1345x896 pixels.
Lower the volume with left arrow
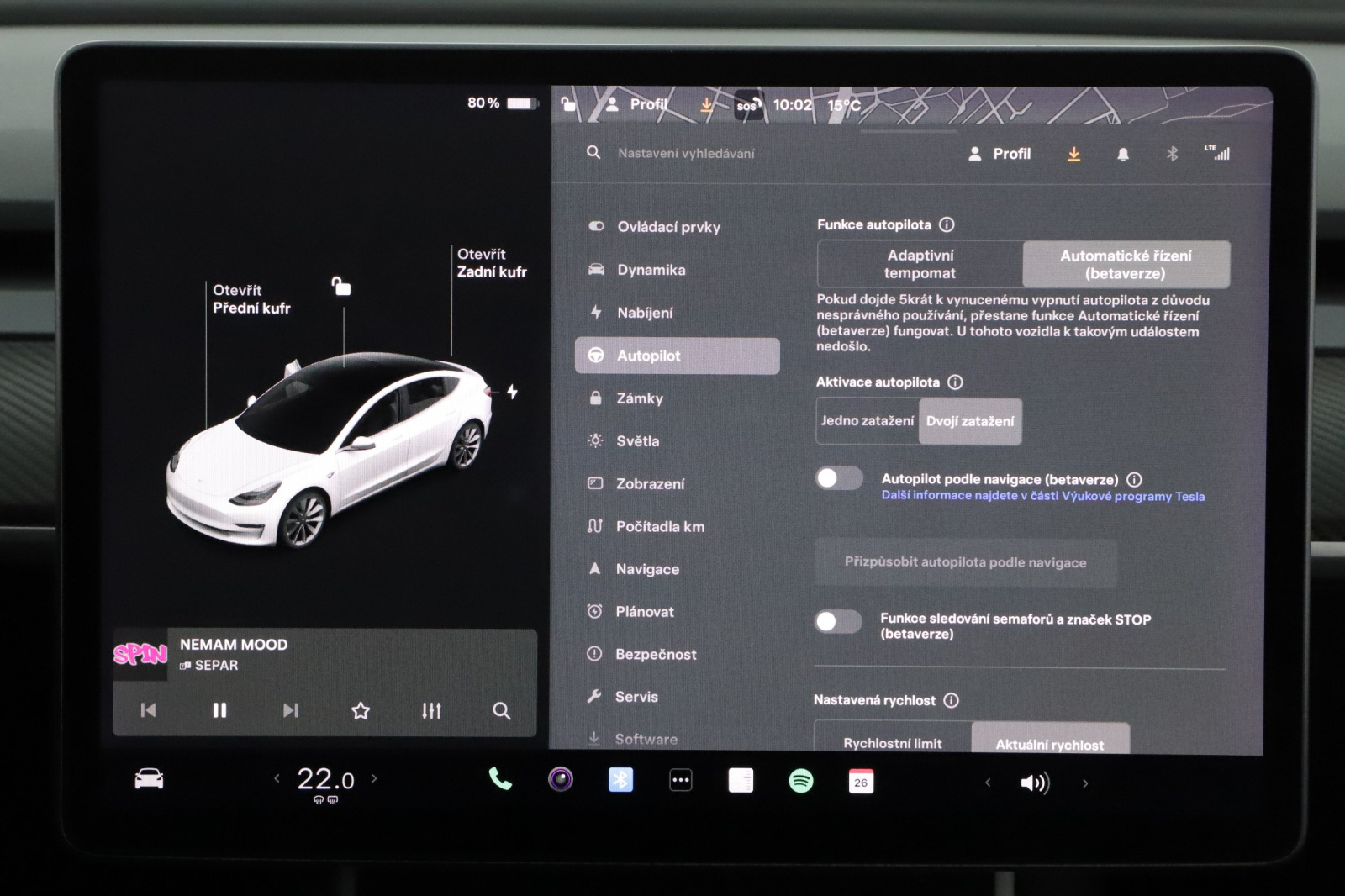[x=988, y=783]
